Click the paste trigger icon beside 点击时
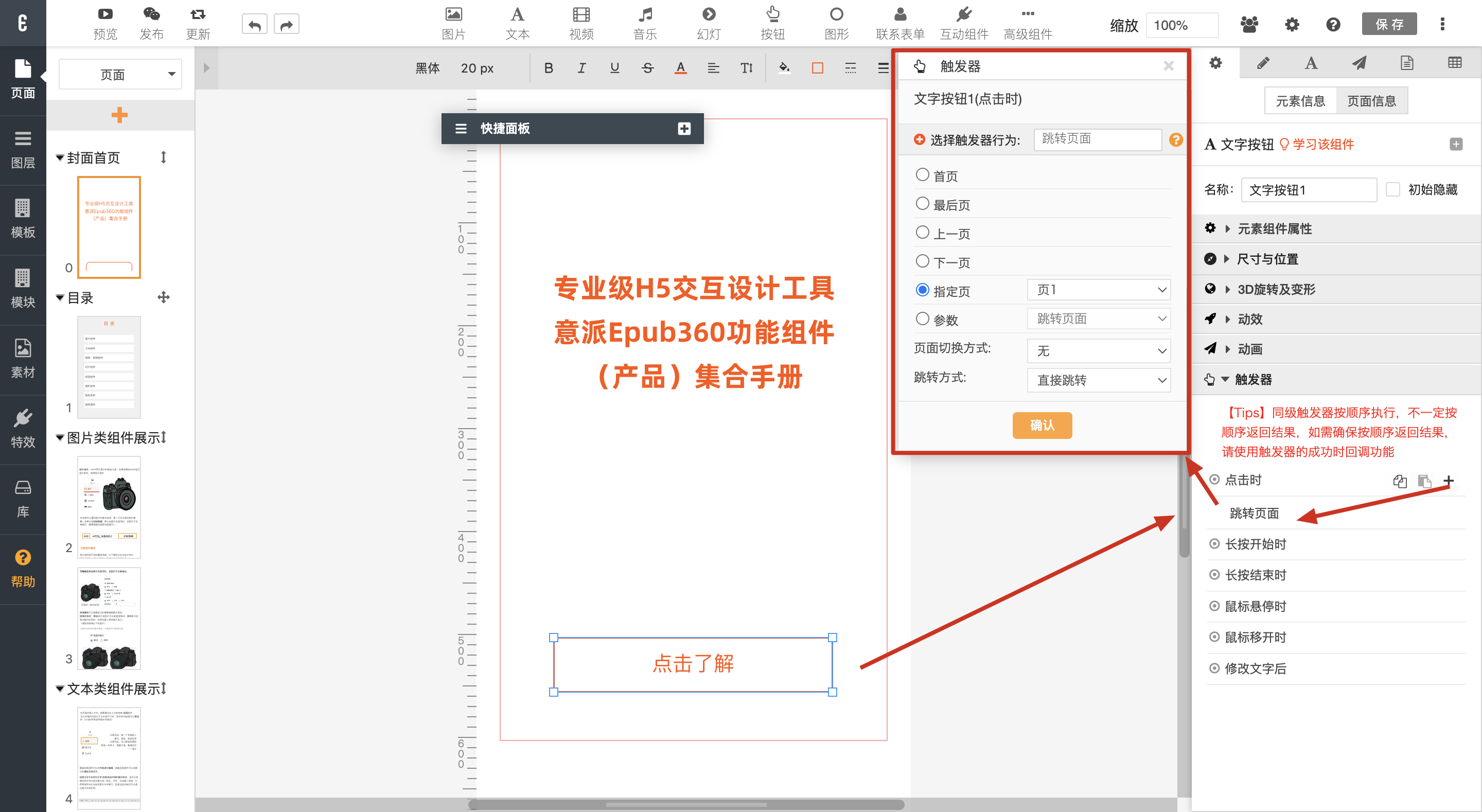 click(1424, 481)
